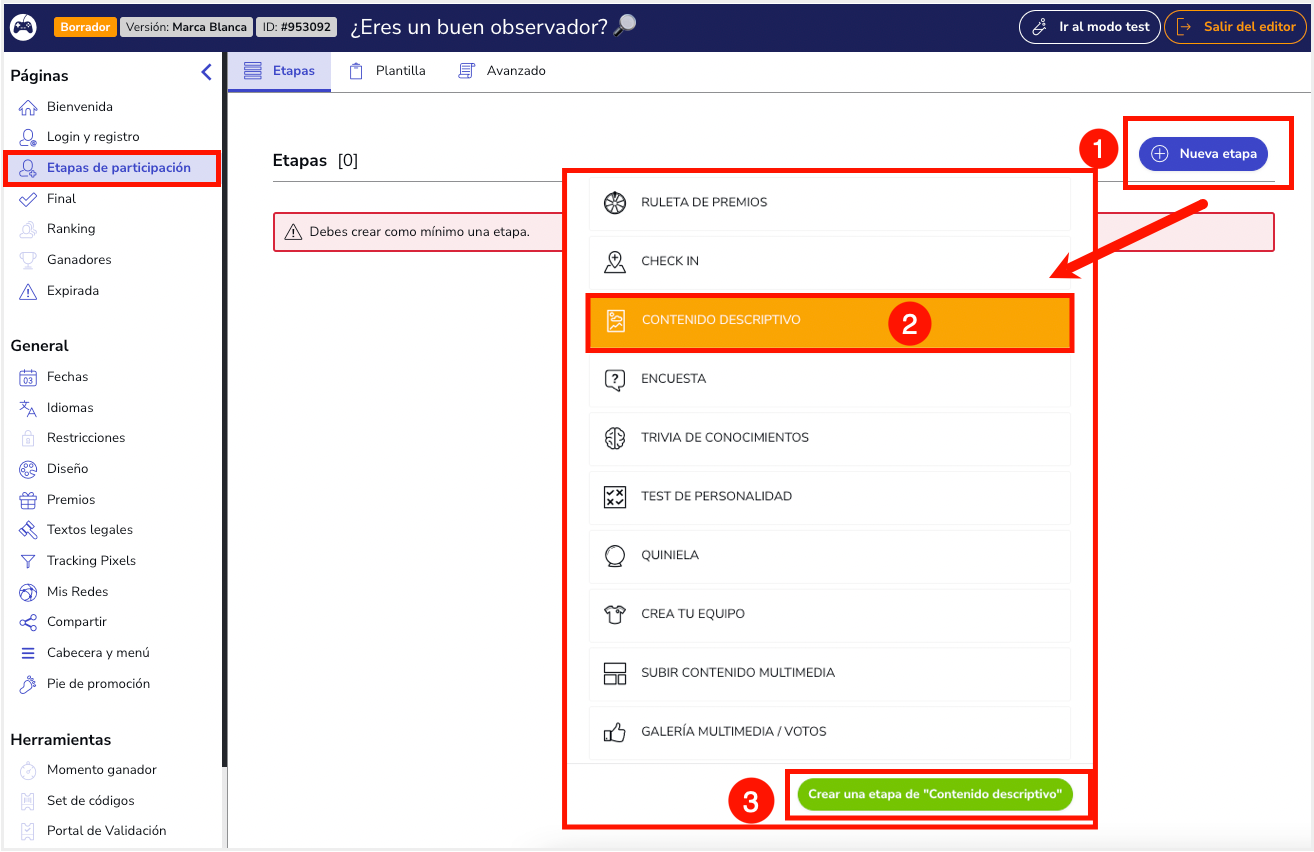Select the Trivia de Conocimientos brain icon
1314x852 pixels.
[615, 438]
